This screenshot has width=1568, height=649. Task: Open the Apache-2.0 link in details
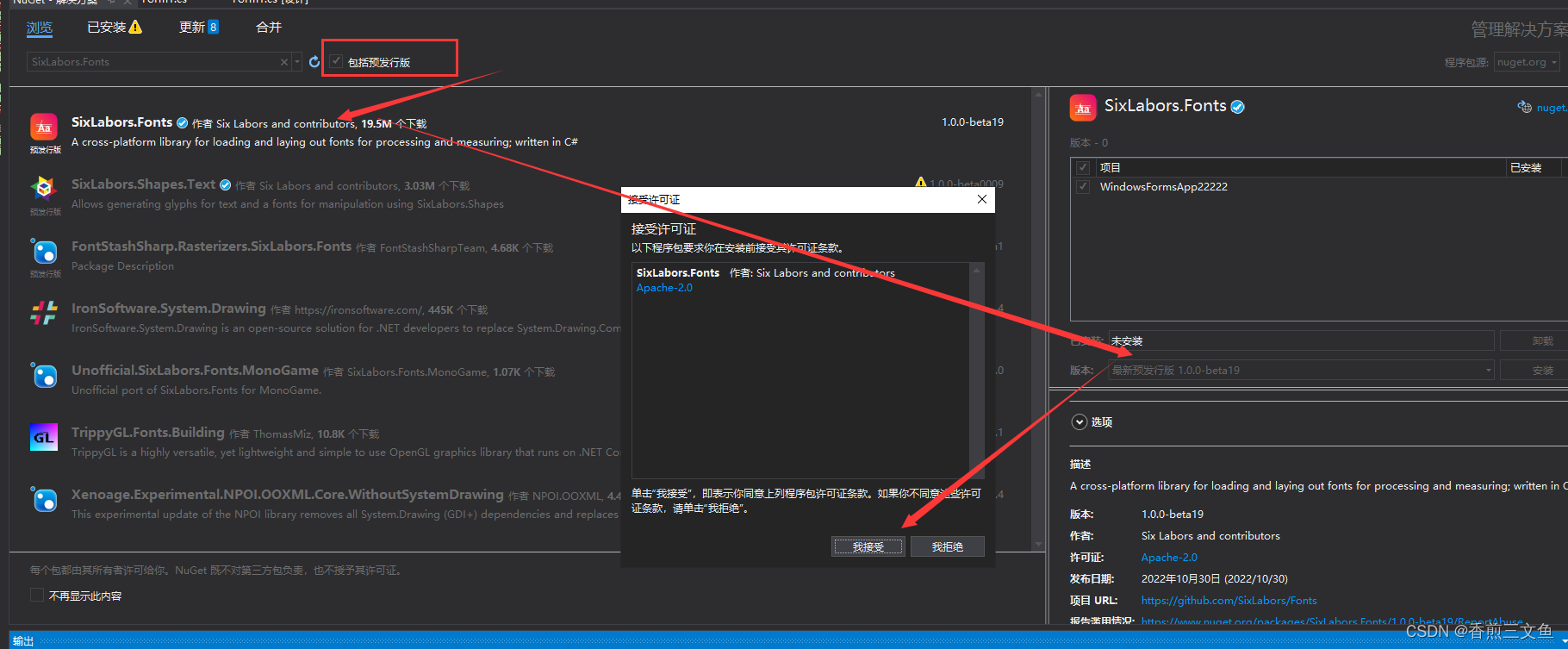click(x=1169, y=558)
